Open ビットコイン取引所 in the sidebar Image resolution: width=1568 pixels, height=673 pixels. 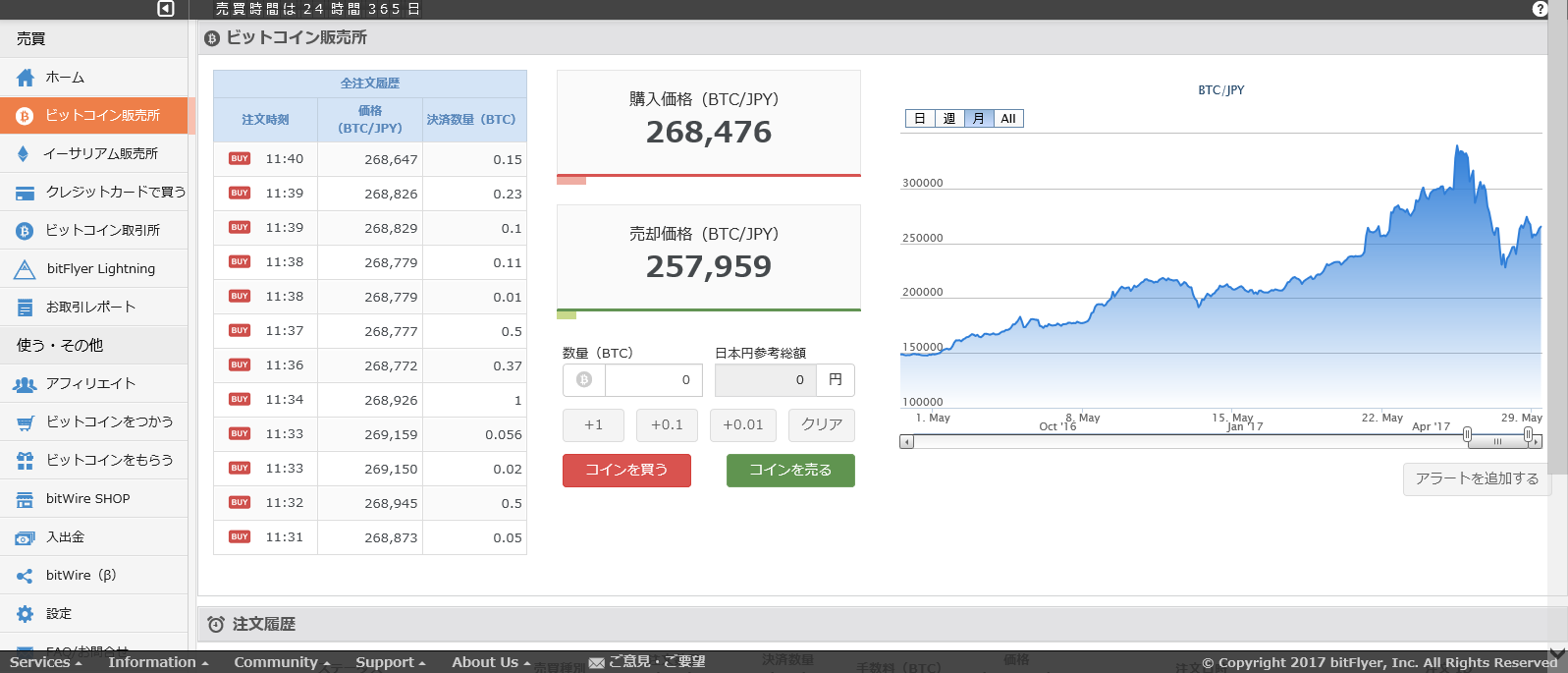102,230
